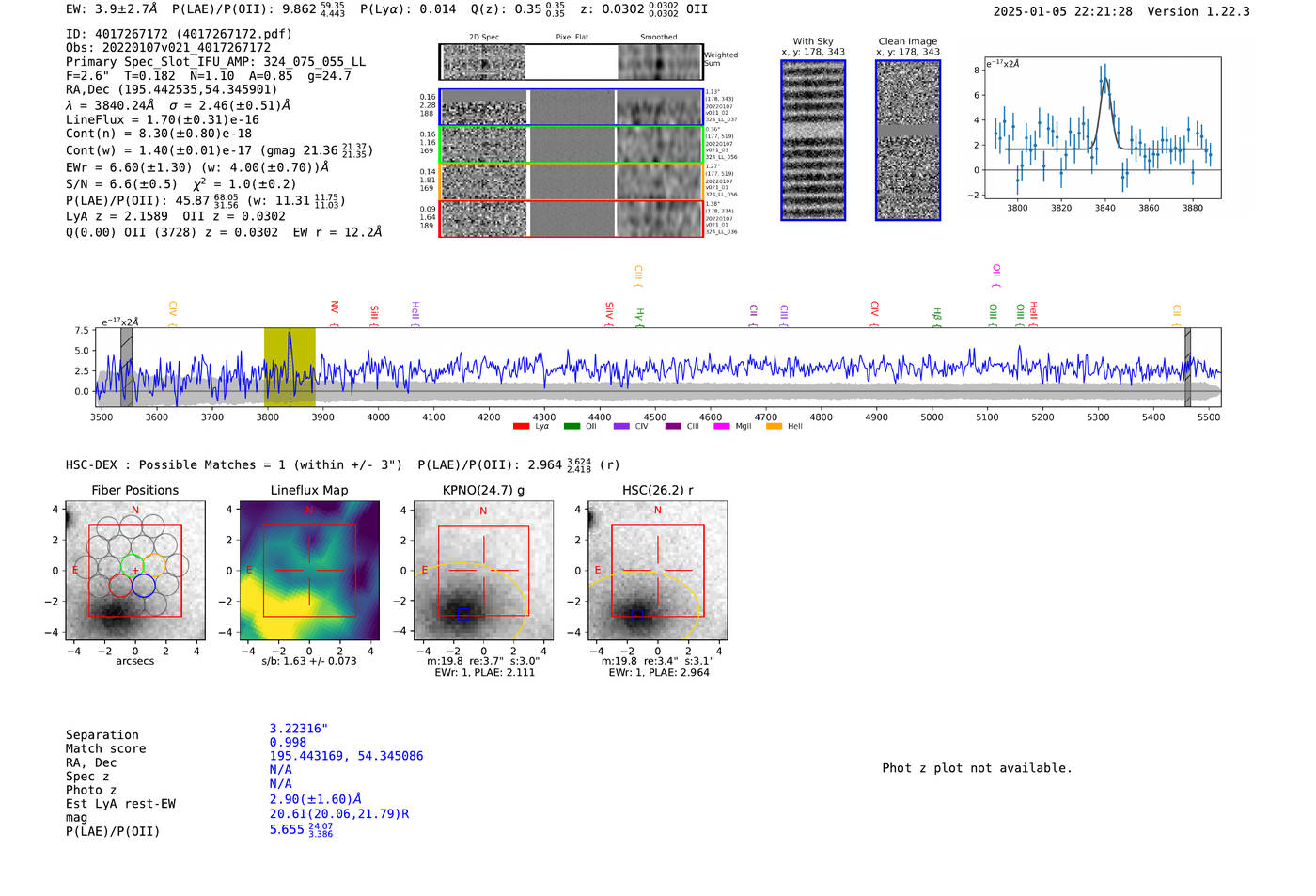
Task: Click the Match score value 0.998
Action: 288,743
